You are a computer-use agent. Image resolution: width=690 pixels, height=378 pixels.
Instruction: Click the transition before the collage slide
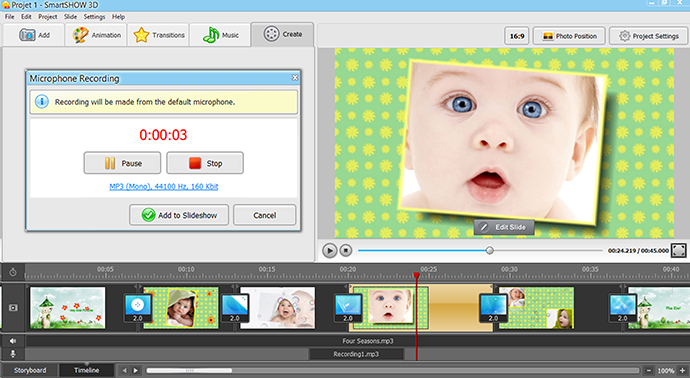493,308
